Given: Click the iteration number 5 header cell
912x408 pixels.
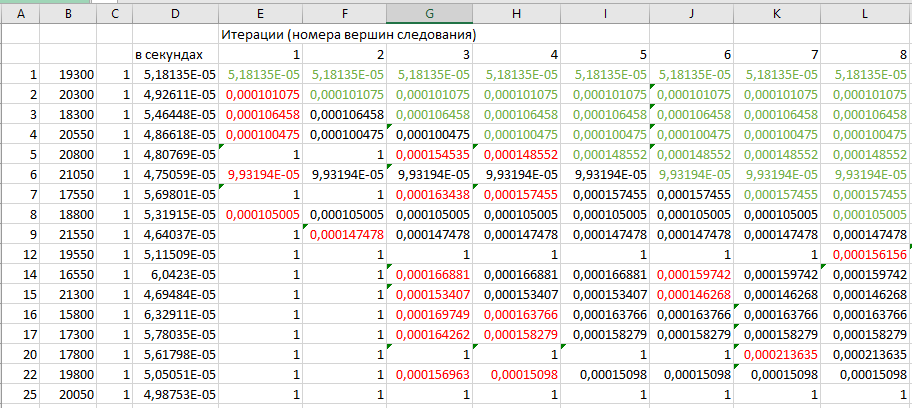Looking at the screenshot, I should [x=605, y=55].
